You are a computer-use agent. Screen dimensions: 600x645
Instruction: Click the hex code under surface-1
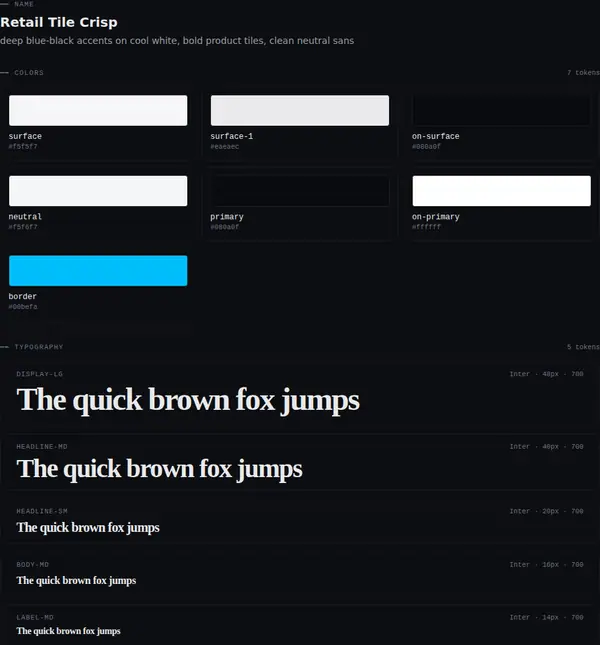(225, 146)
